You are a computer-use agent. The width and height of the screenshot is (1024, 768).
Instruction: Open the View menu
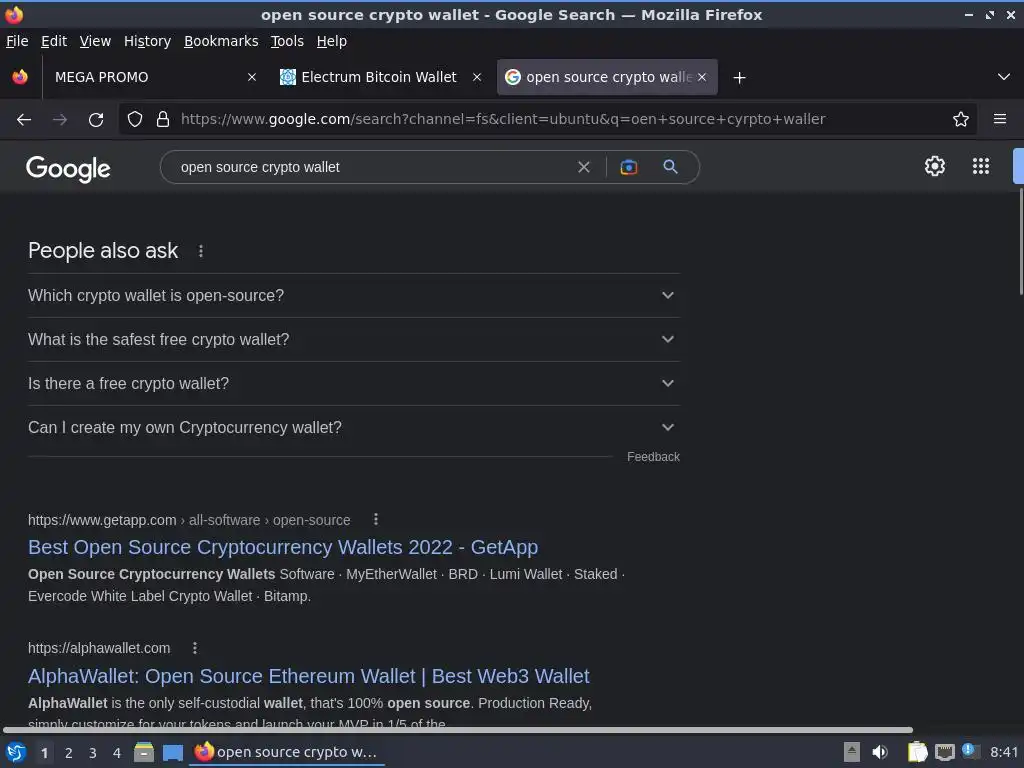95,41
